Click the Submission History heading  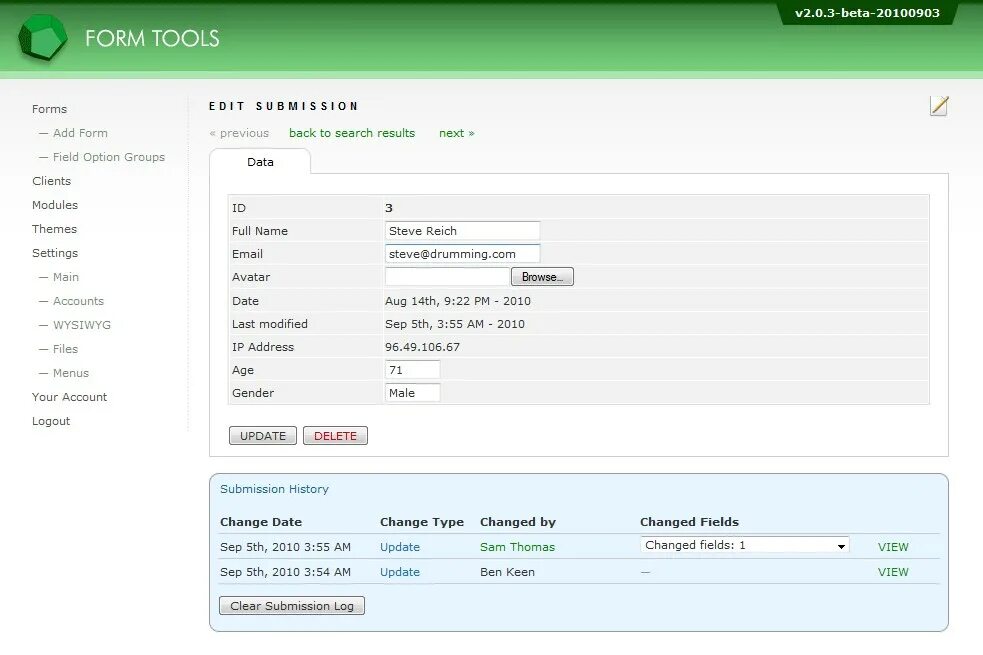click(x=274, y=489)
